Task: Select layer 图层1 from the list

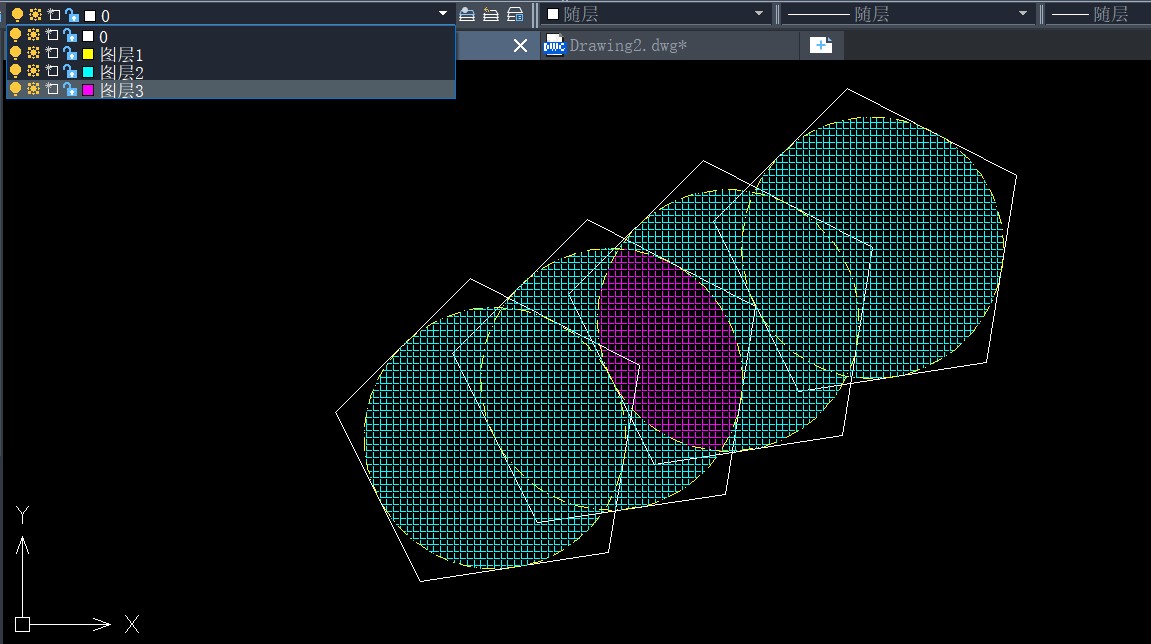Action: click(x=231, y=54)
